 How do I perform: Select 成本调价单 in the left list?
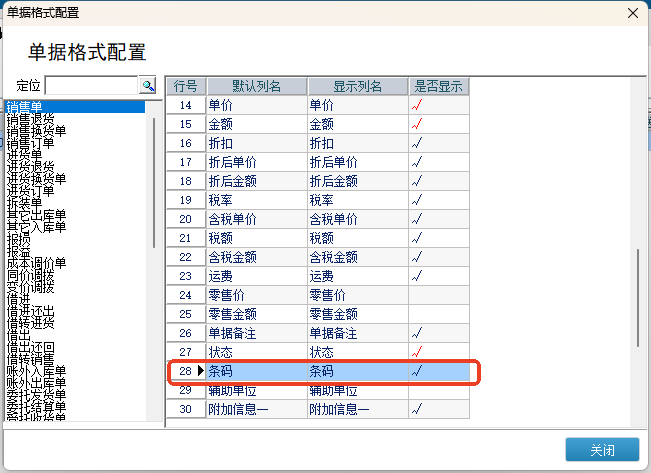coord(36,263)
